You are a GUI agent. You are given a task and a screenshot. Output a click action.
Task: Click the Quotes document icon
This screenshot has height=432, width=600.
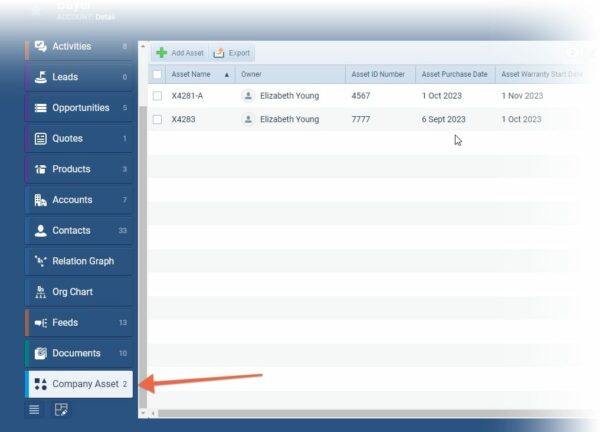[x=41, y=138]
